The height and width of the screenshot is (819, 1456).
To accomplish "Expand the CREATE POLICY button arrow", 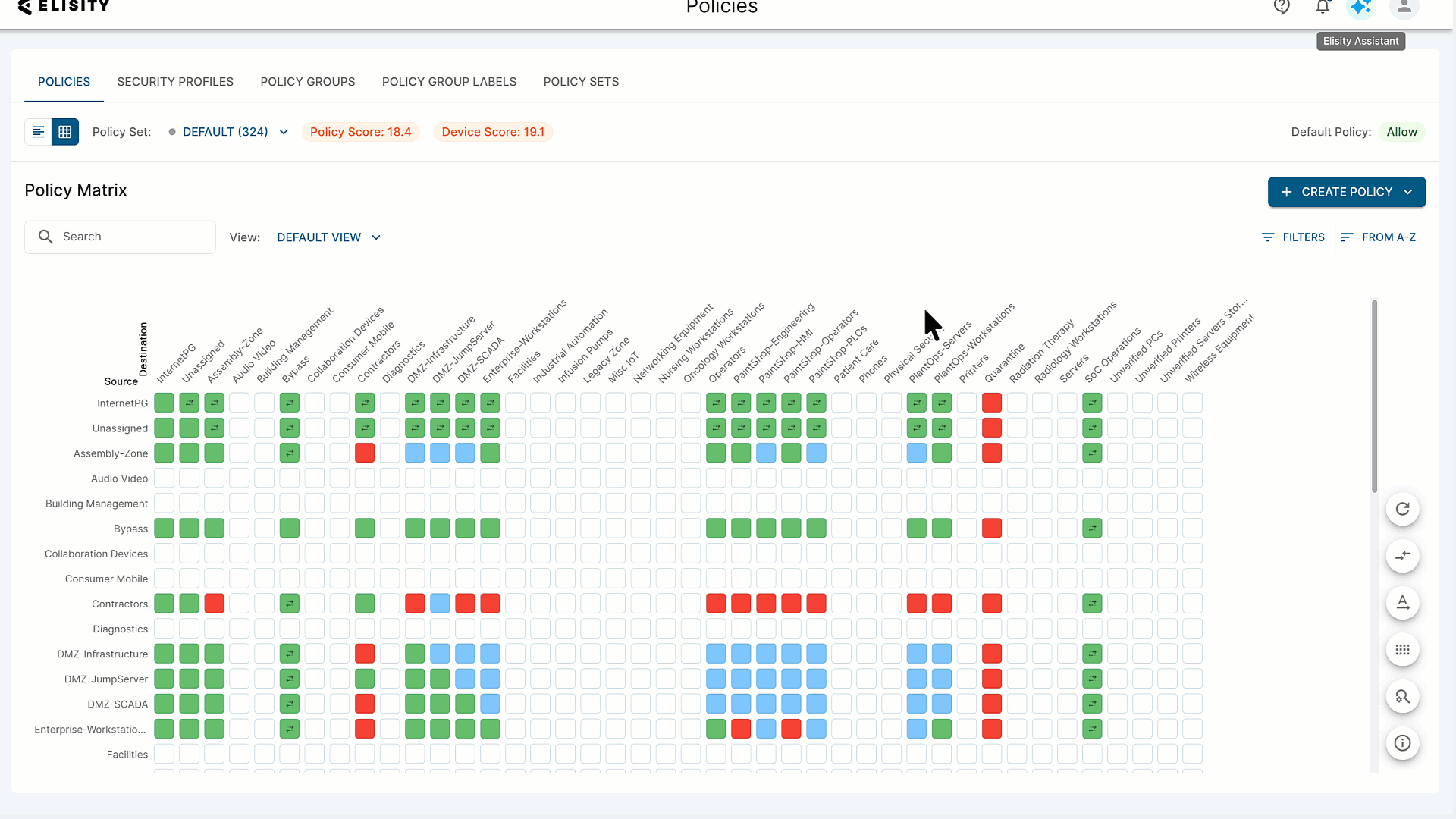I will (1408, 192).
